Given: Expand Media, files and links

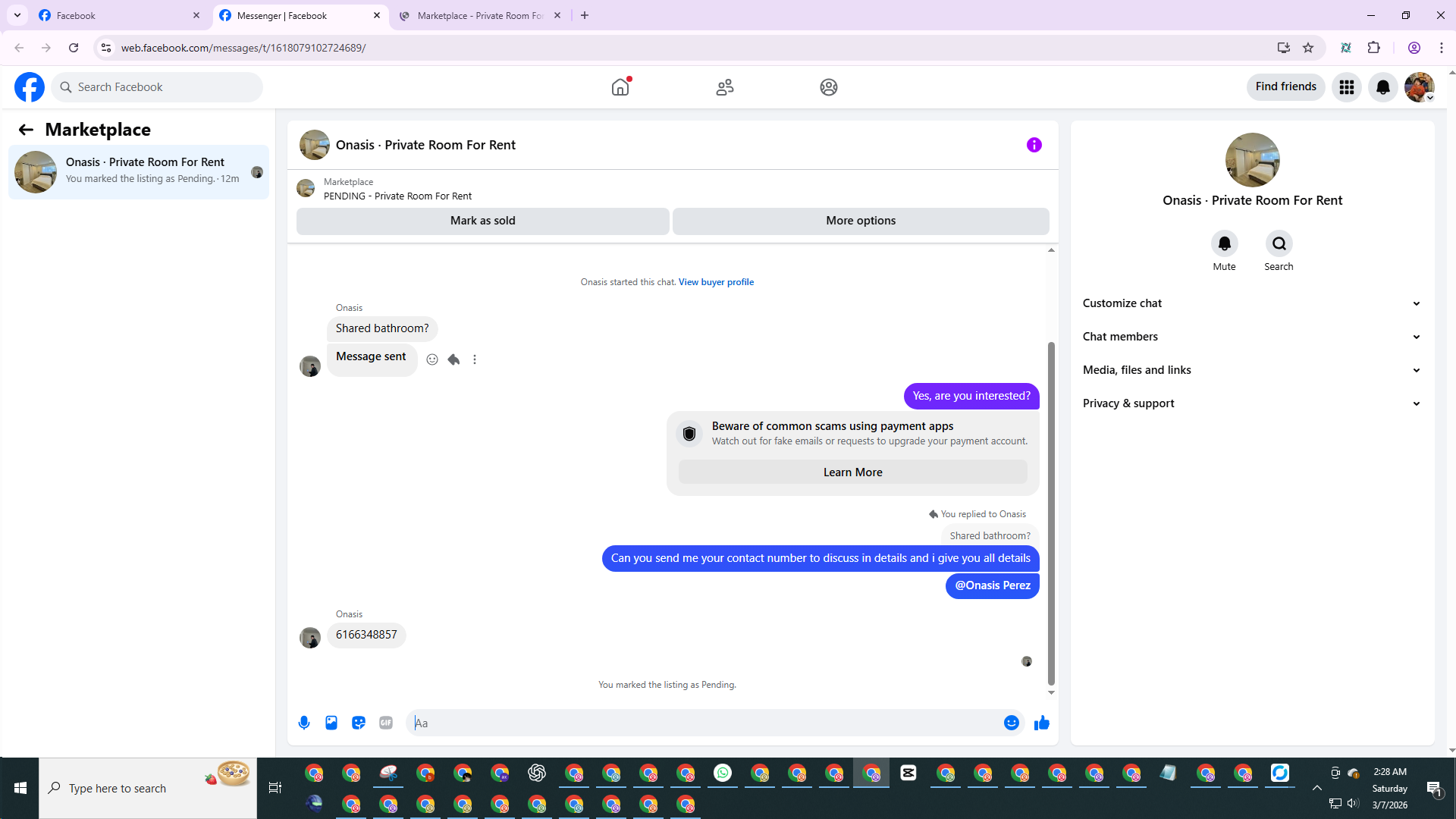Looking at the screenshot, I should 1251,370.
